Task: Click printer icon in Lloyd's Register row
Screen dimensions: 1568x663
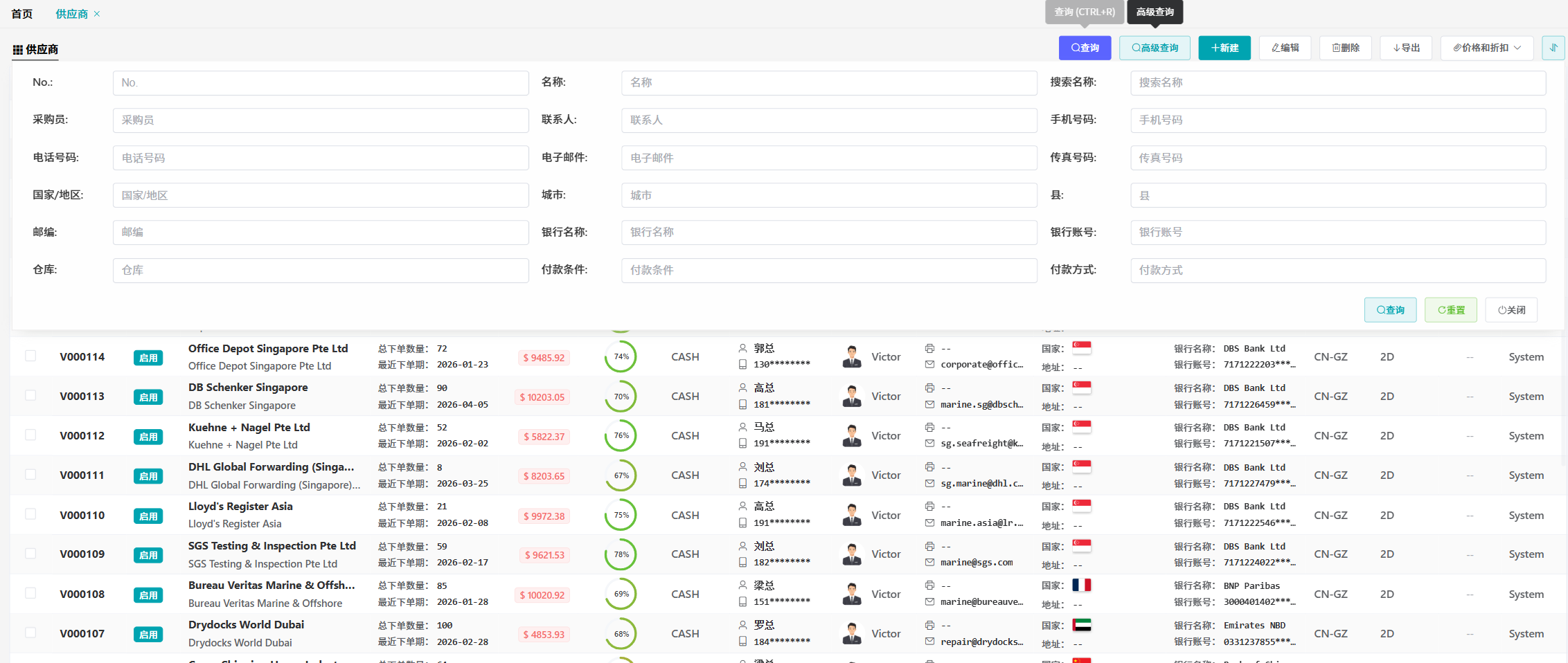Action: (x=929, y=507)
